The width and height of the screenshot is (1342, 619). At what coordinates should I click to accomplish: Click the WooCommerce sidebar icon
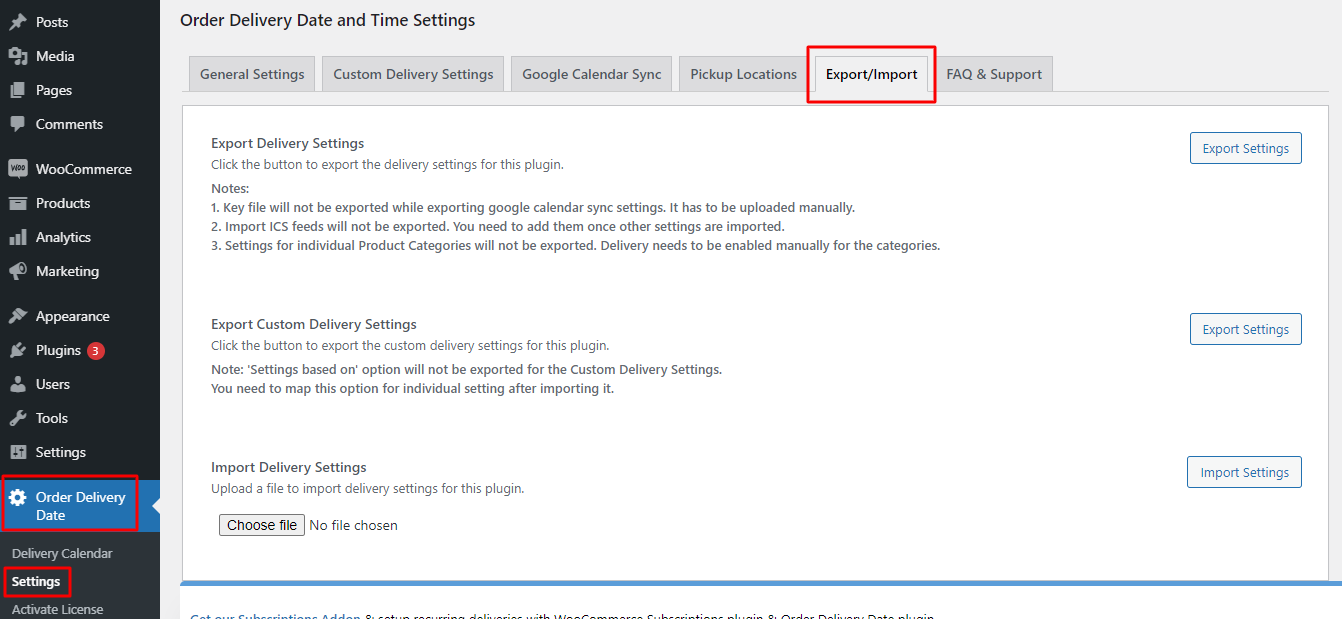pyautogui.click(x=22, y=168)
